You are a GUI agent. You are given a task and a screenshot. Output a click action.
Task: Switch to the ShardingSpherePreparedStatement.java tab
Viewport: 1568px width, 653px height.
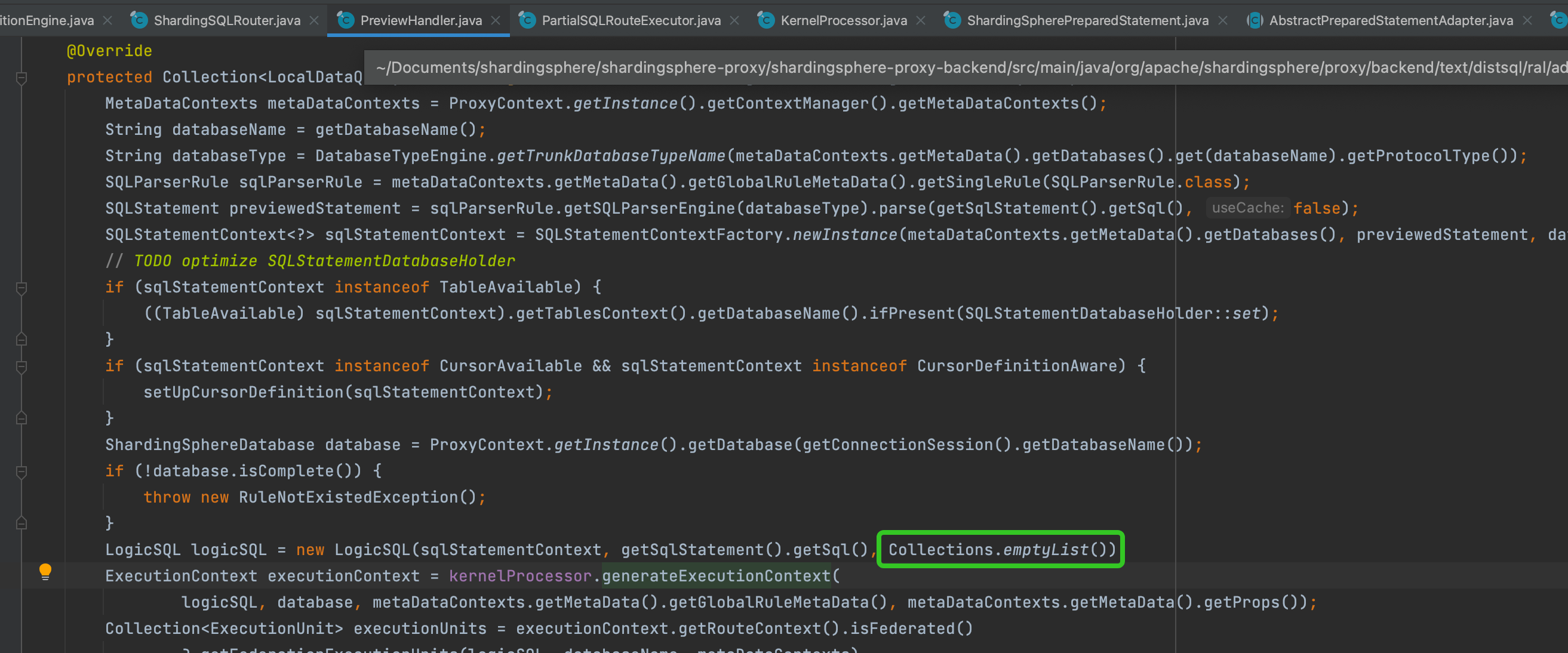(x=1087, y=20)
